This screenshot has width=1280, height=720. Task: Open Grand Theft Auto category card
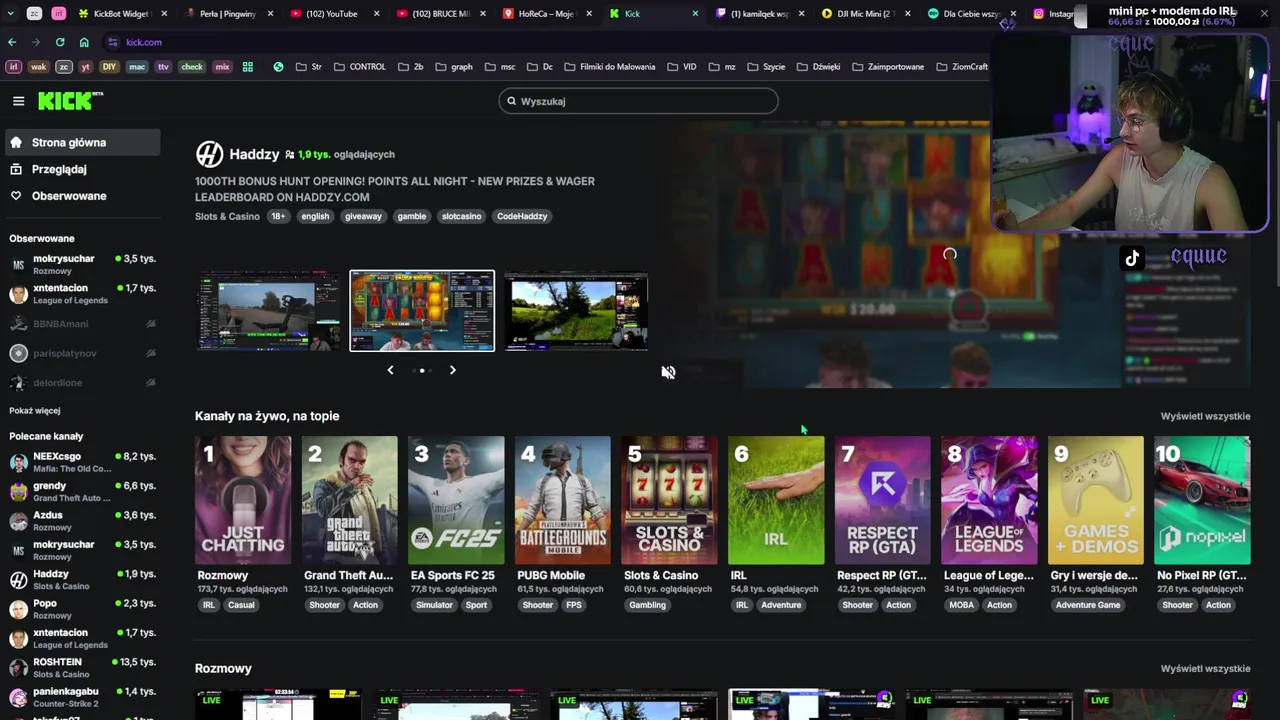[349, 500]
